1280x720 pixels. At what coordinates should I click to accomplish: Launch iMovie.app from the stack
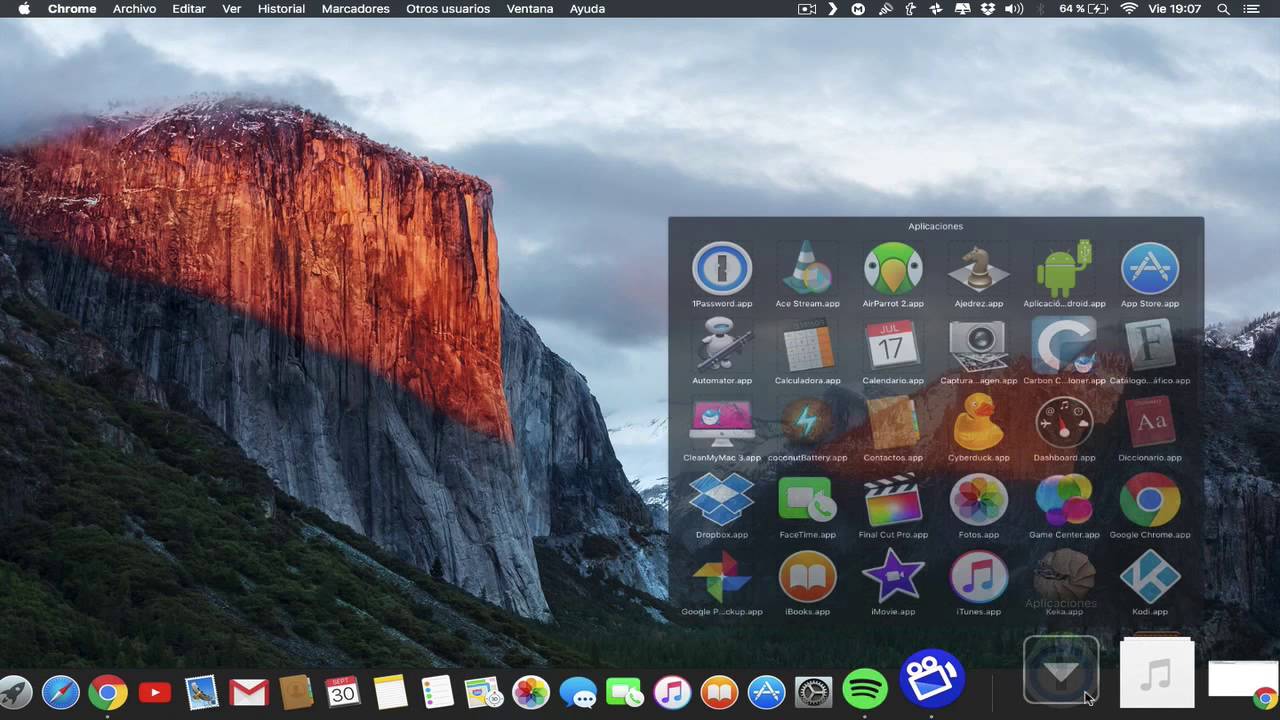point(893,576)
